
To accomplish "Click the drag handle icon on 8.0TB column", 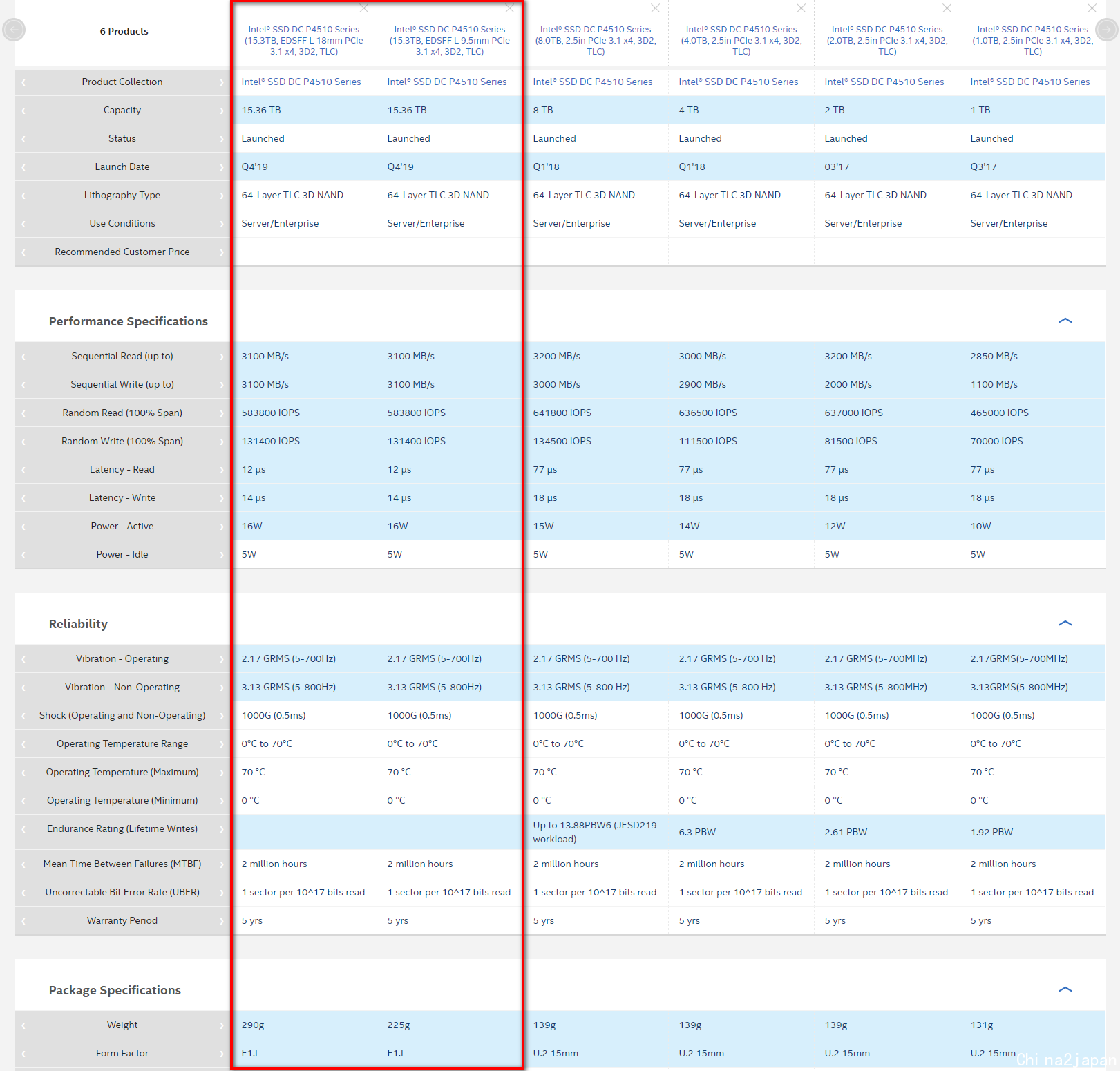I will 537,9.
